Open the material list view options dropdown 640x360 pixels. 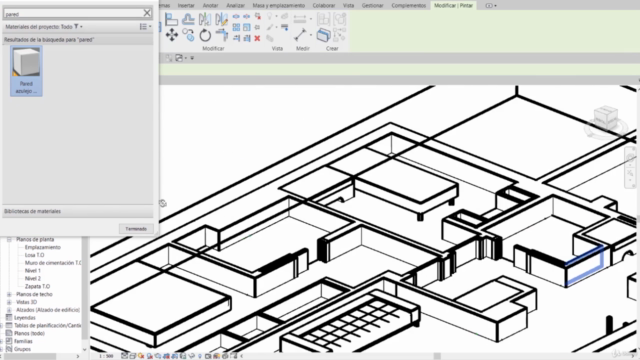[145, 27]
